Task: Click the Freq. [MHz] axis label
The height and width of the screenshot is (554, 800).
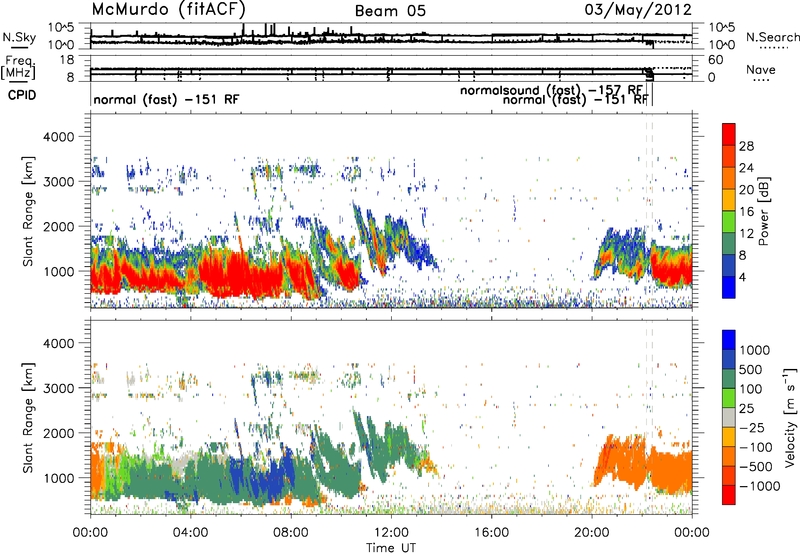Action: point(18,68)
